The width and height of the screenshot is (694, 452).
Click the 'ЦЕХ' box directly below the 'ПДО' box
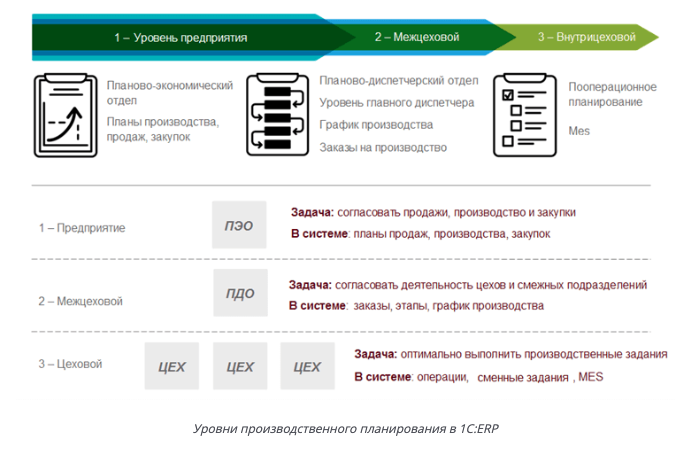pos(240,366)
